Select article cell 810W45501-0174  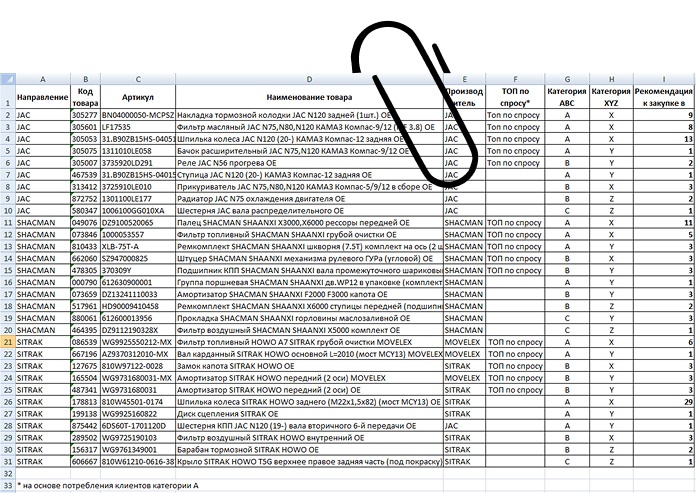pos(138,402)
